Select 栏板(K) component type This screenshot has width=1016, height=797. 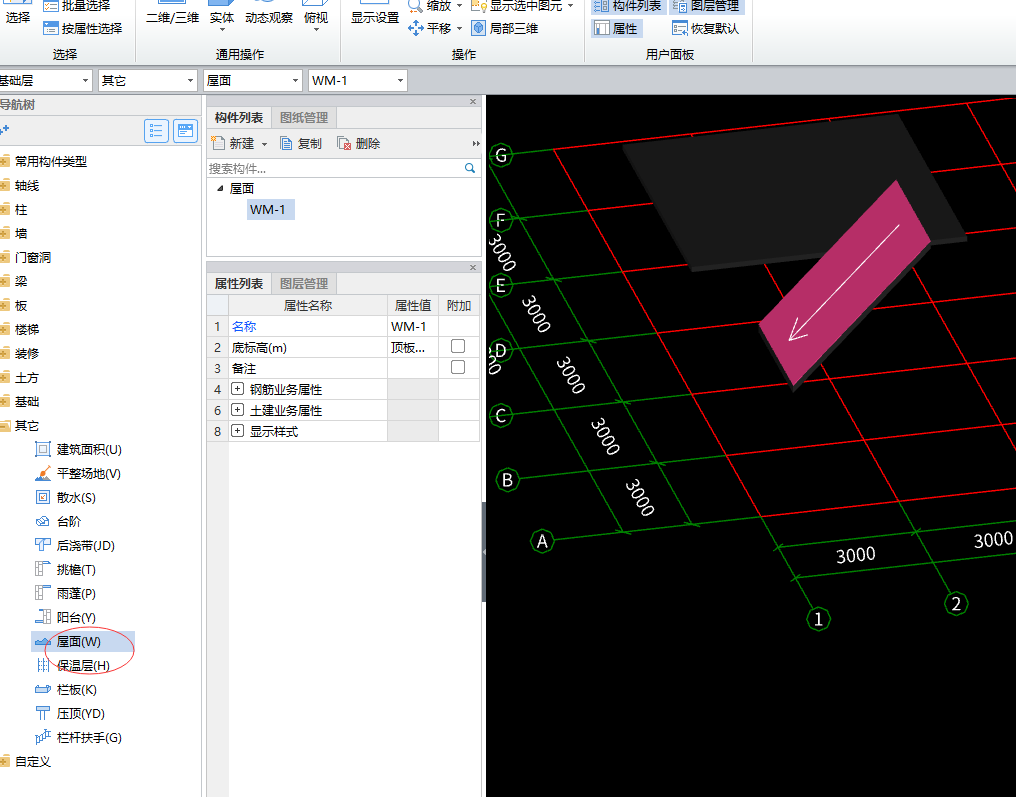point(66,689)
